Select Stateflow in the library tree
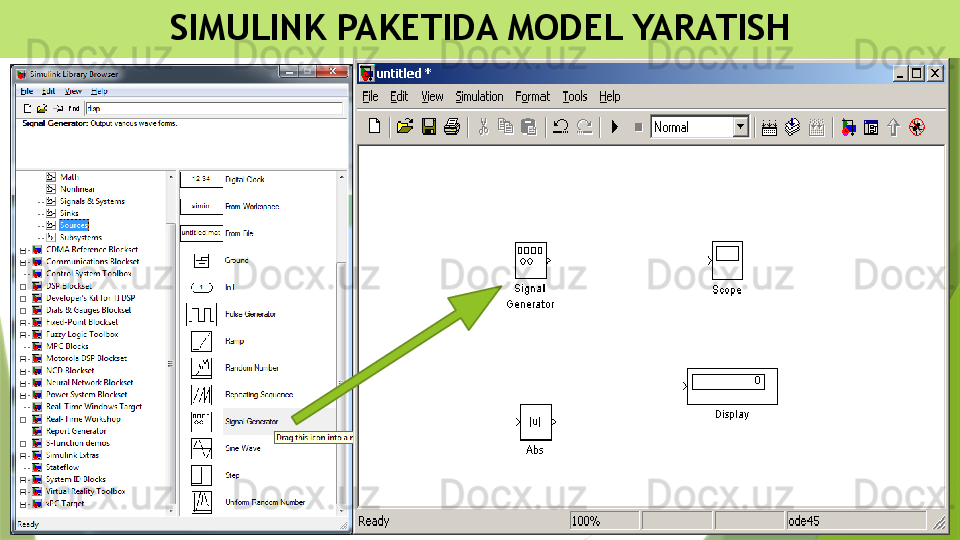Viewport: 960px width, 540px height. [x=62, y=467]
